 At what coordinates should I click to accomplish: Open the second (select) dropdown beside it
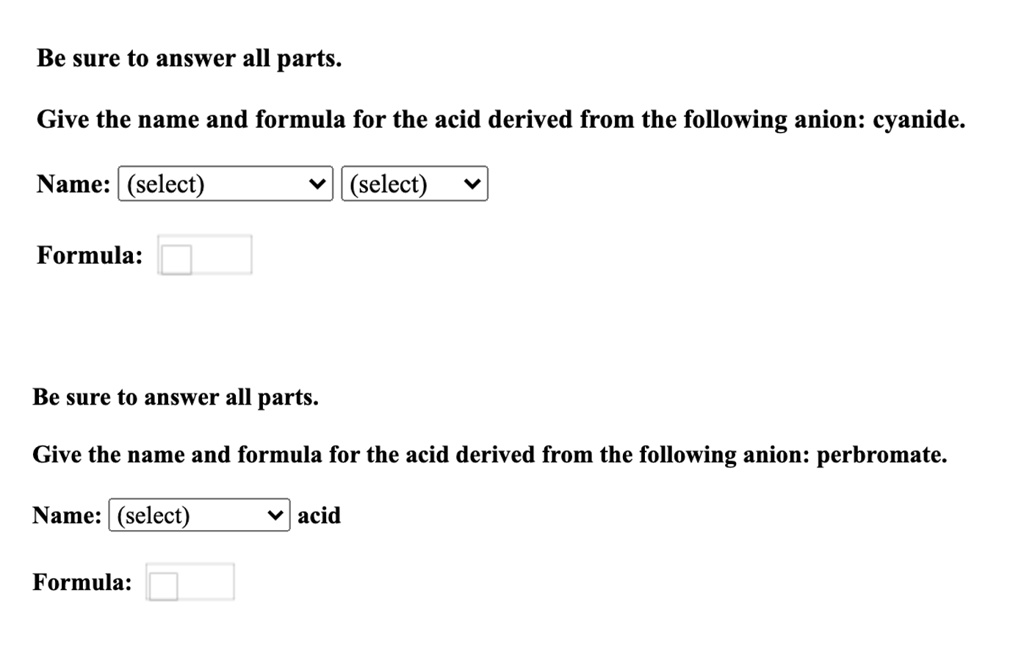pos(413,183)
